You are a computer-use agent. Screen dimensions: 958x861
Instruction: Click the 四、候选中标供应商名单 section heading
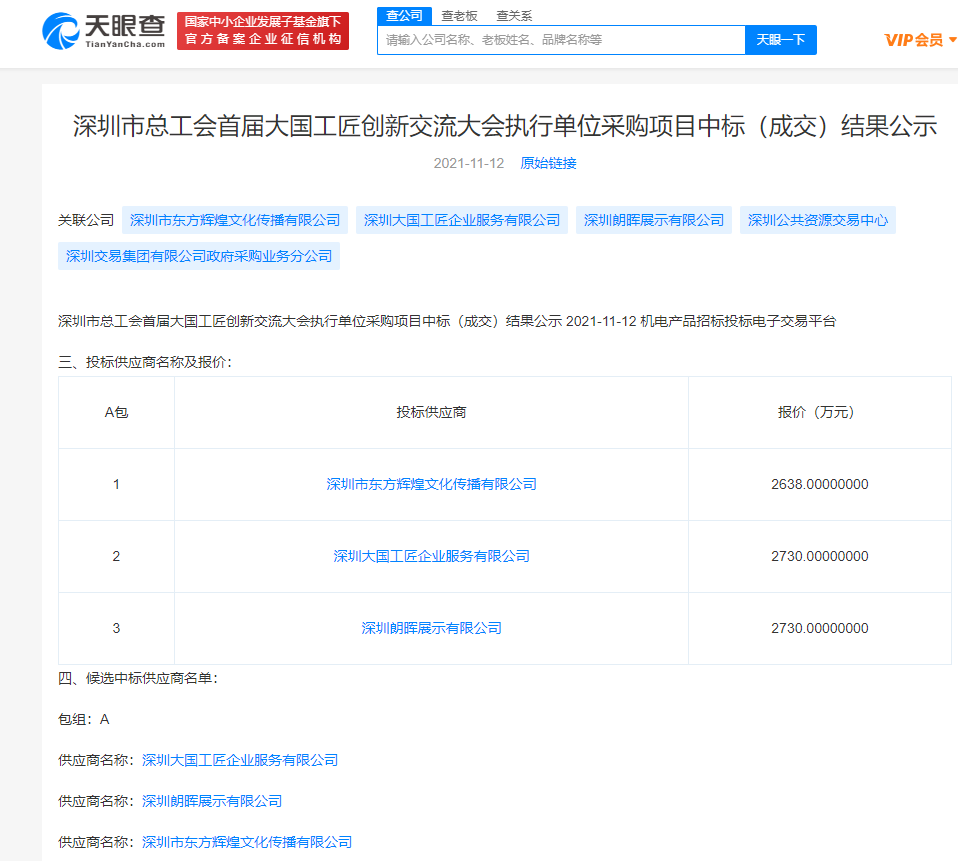point(138,678)
